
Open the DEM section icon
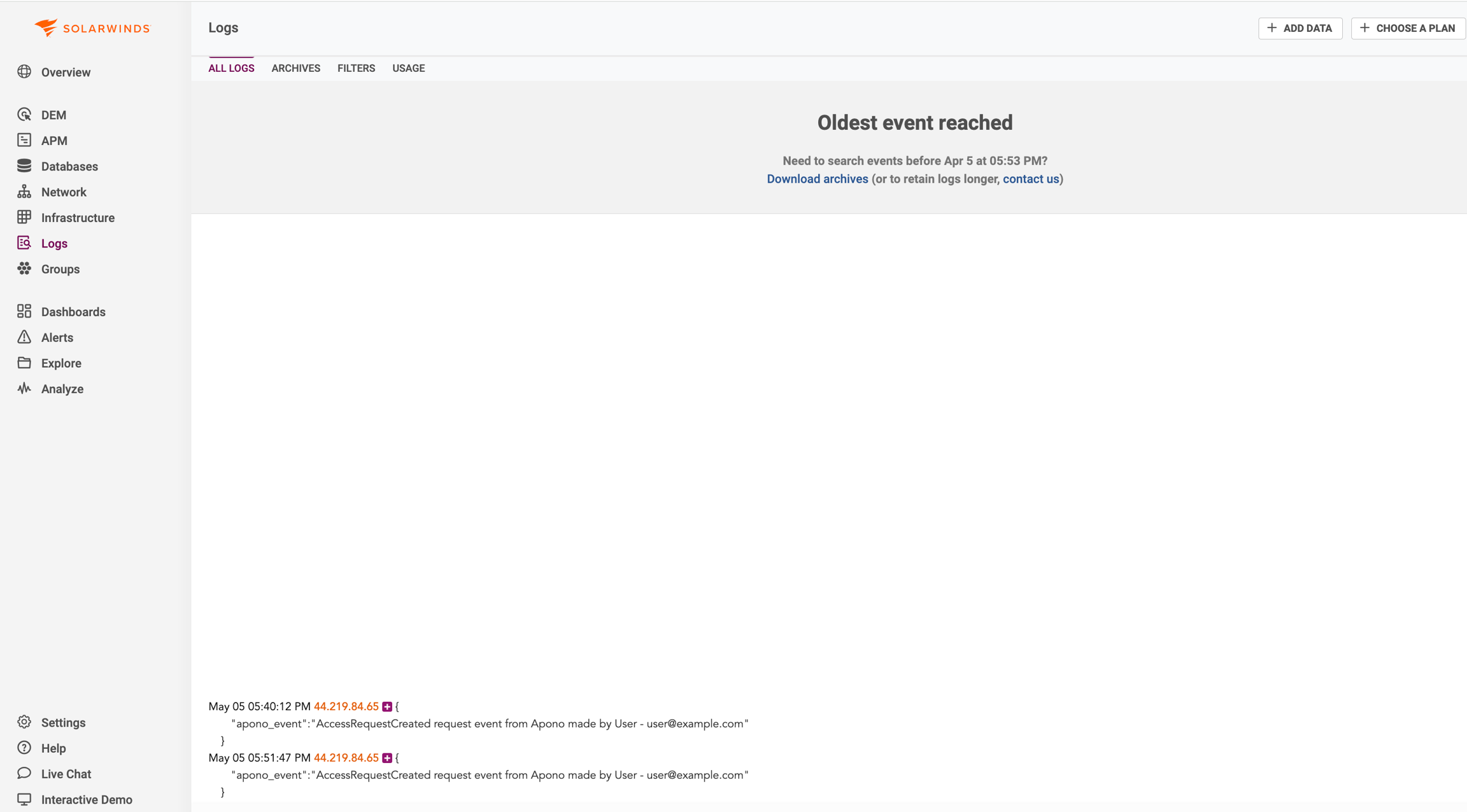click(x=24, y=115)
